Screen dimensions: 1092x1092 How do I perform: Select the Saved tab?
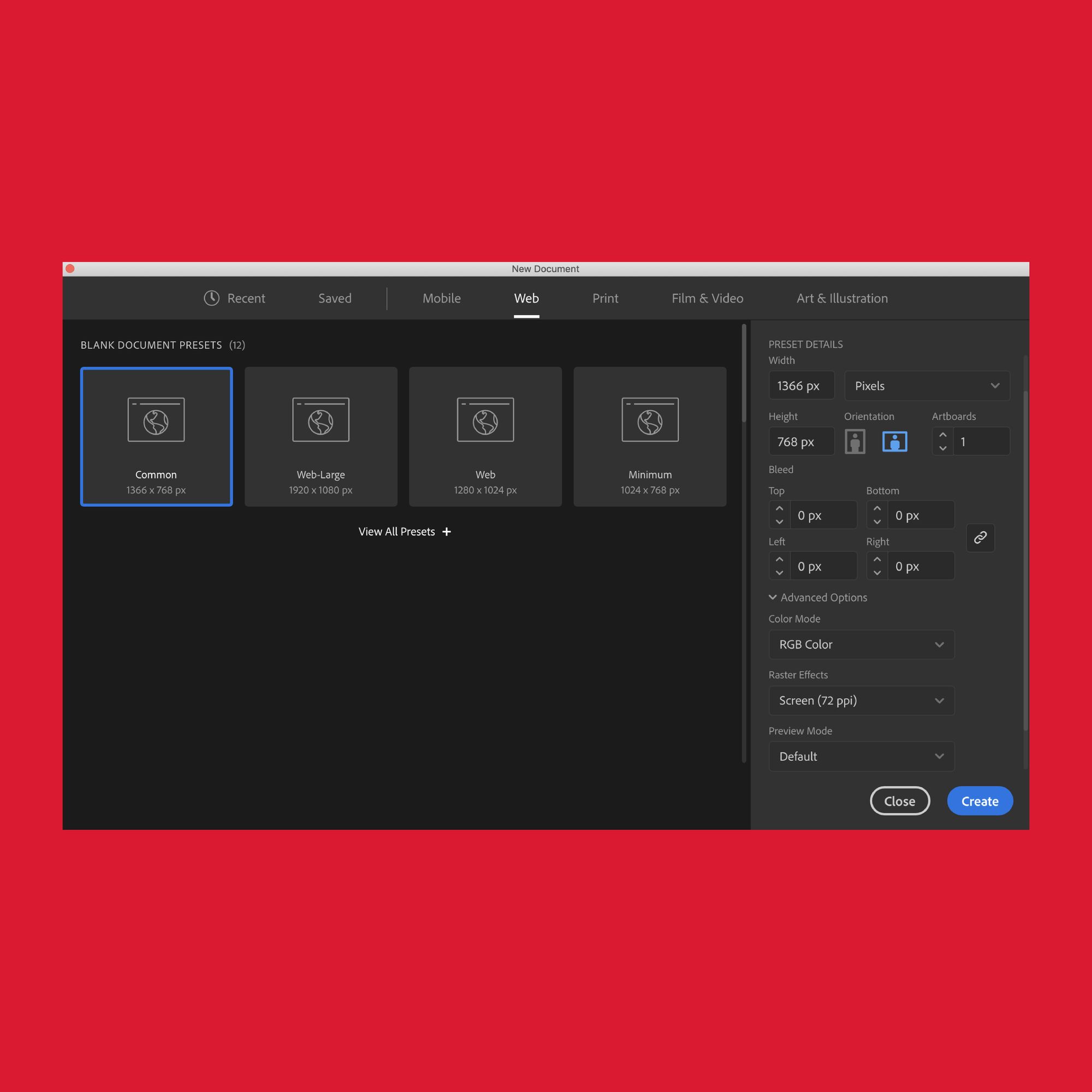pos(335,298)
